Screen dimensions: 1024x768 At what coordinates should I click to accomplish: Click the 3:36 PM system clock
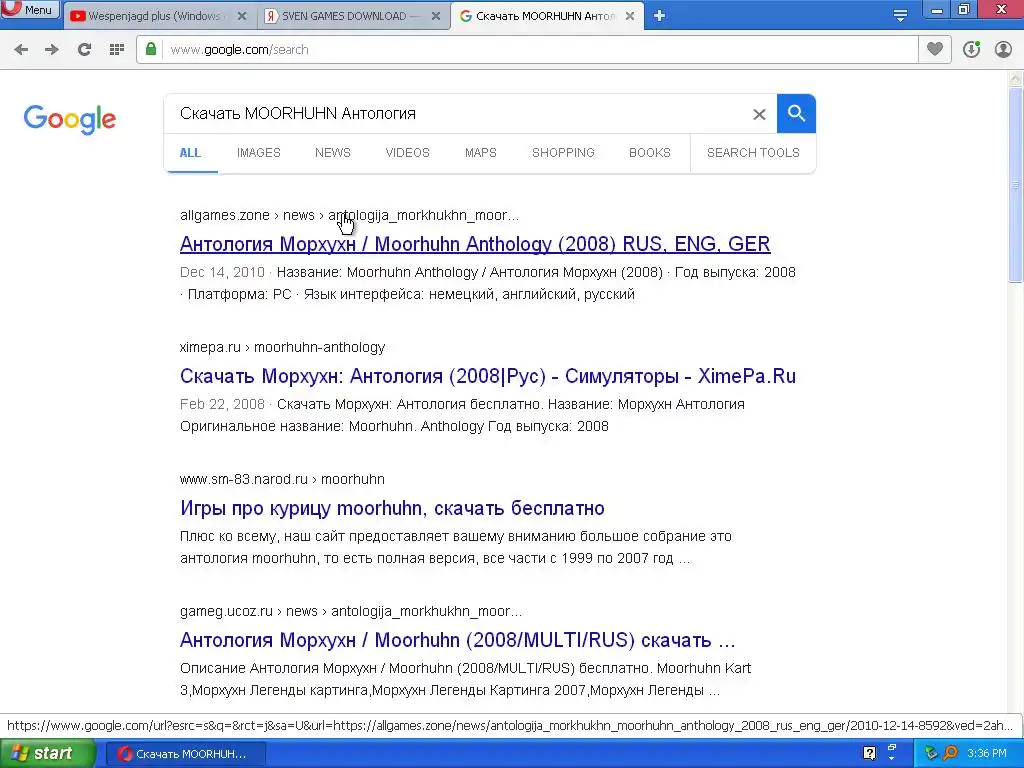pyautogui.click(x=987, y=754)
